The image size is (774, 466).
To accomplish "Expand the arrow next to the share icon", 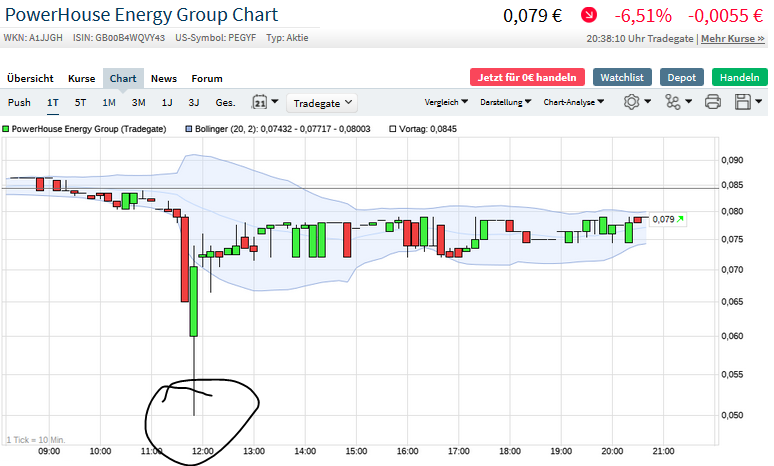I will [689, 102].
